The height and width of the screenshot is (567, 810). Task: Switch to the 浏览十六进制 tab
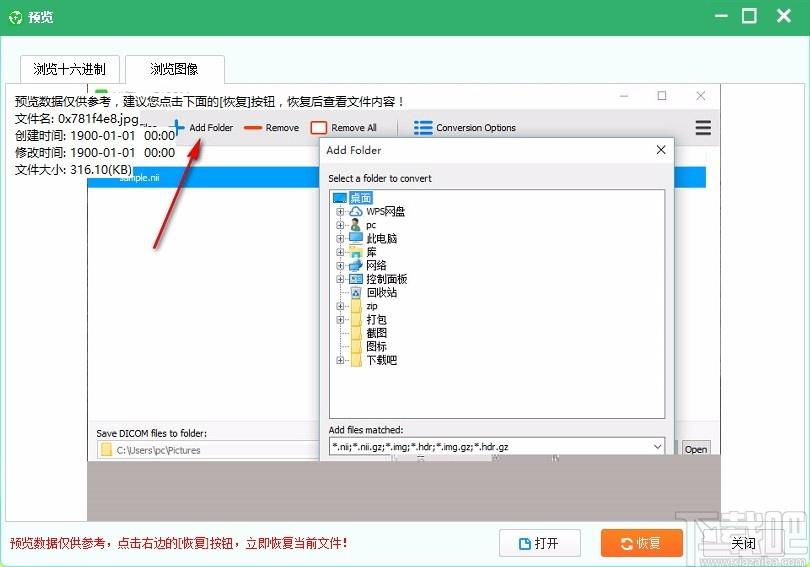coord(70,69)
